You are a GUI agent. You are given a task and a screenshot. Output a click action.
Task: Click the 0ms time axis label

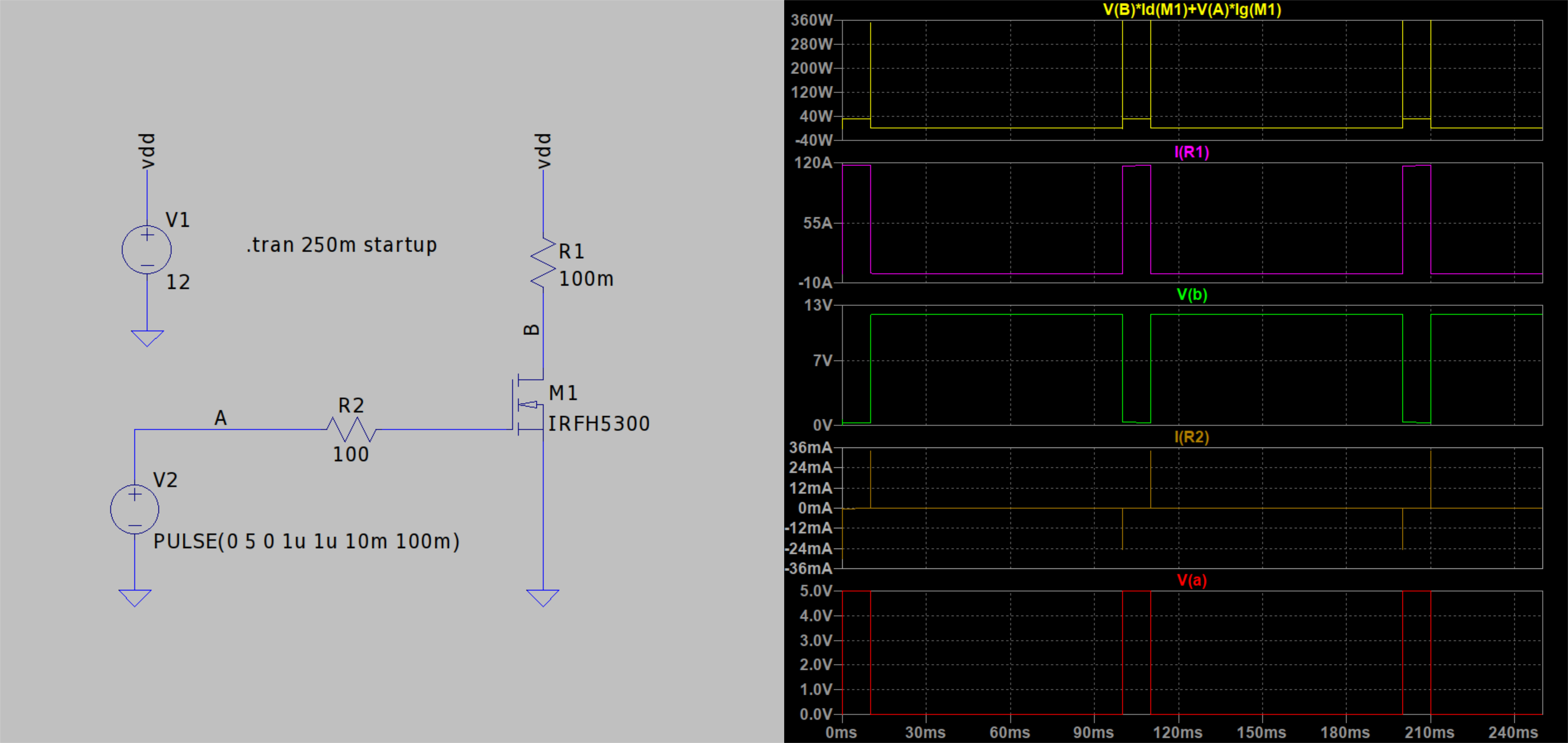[841, 732]
